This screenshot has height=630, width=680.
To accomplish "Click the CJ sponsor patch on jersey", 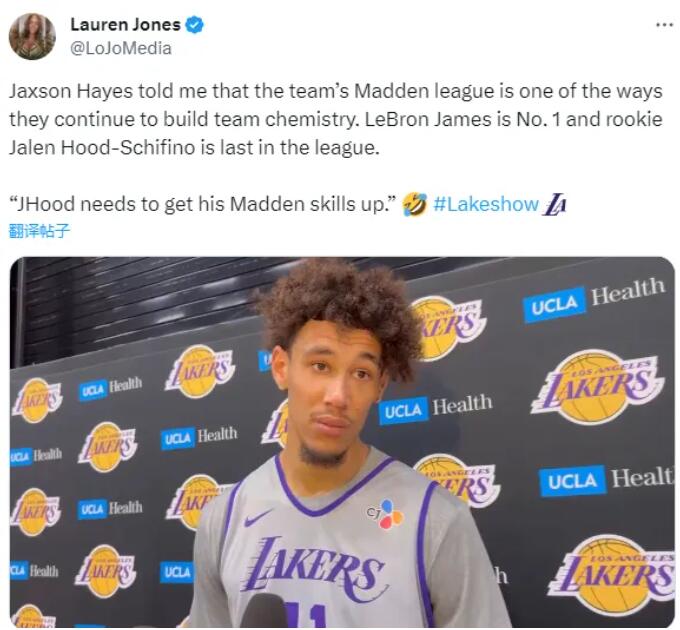I will pos(385,514).
